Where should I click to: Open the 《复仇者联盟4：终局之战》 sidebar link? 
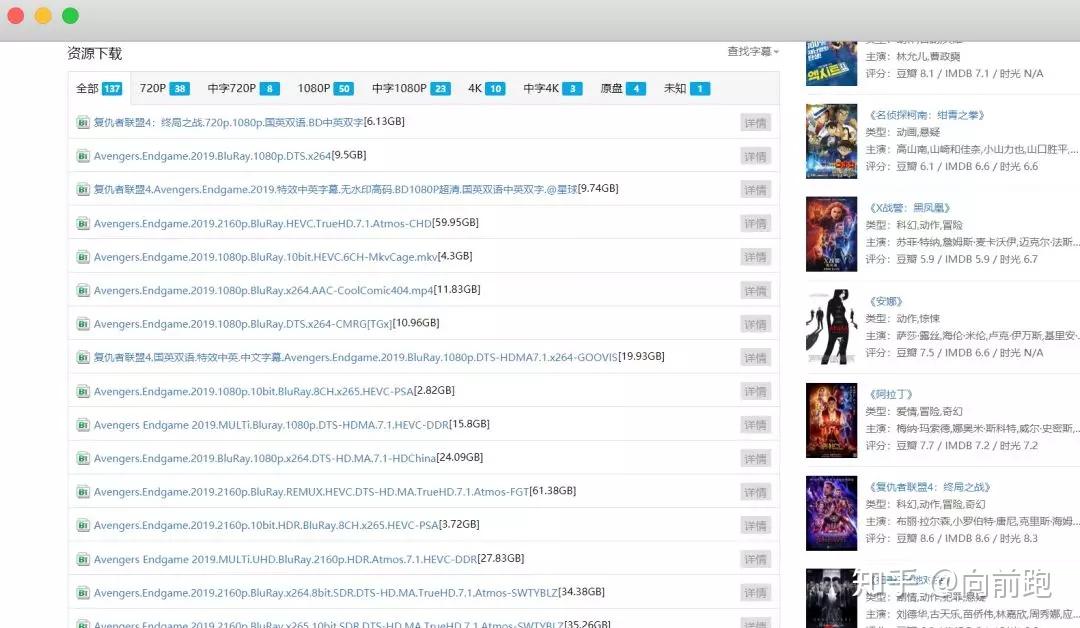[x=929, y=488]
